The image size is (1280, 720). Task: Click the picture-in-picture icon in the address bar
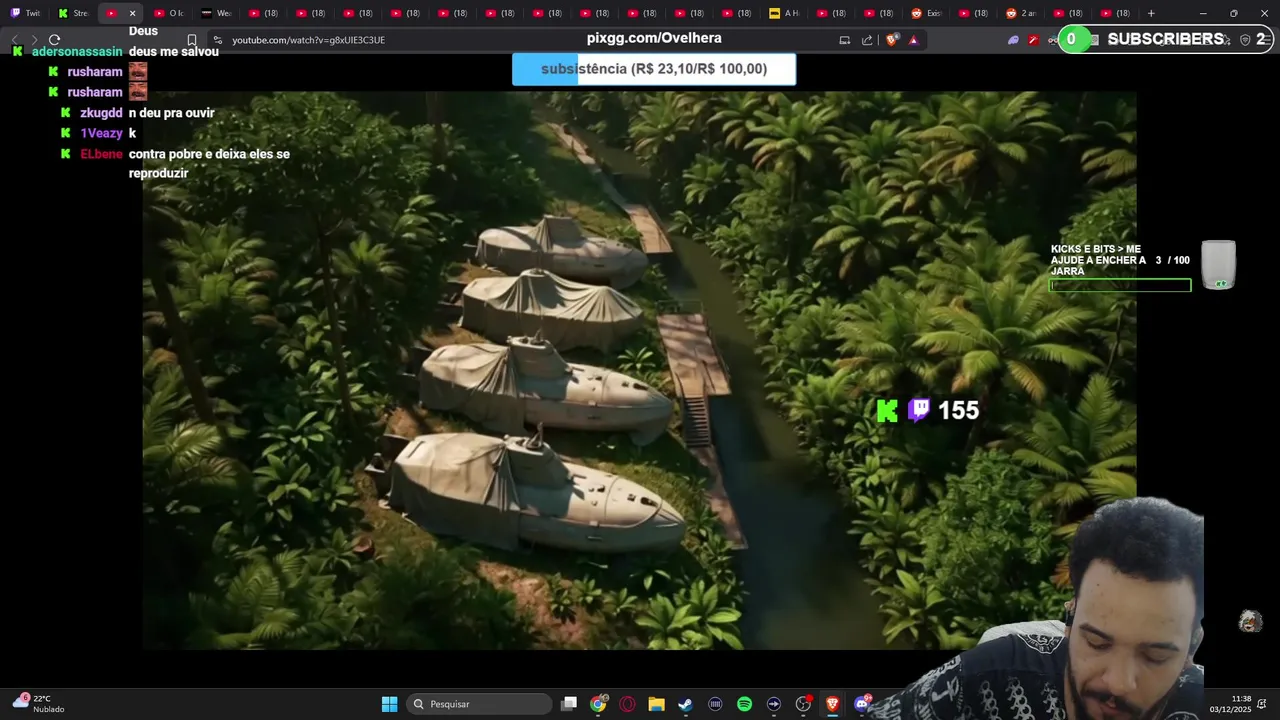click(x=844, y=40)
